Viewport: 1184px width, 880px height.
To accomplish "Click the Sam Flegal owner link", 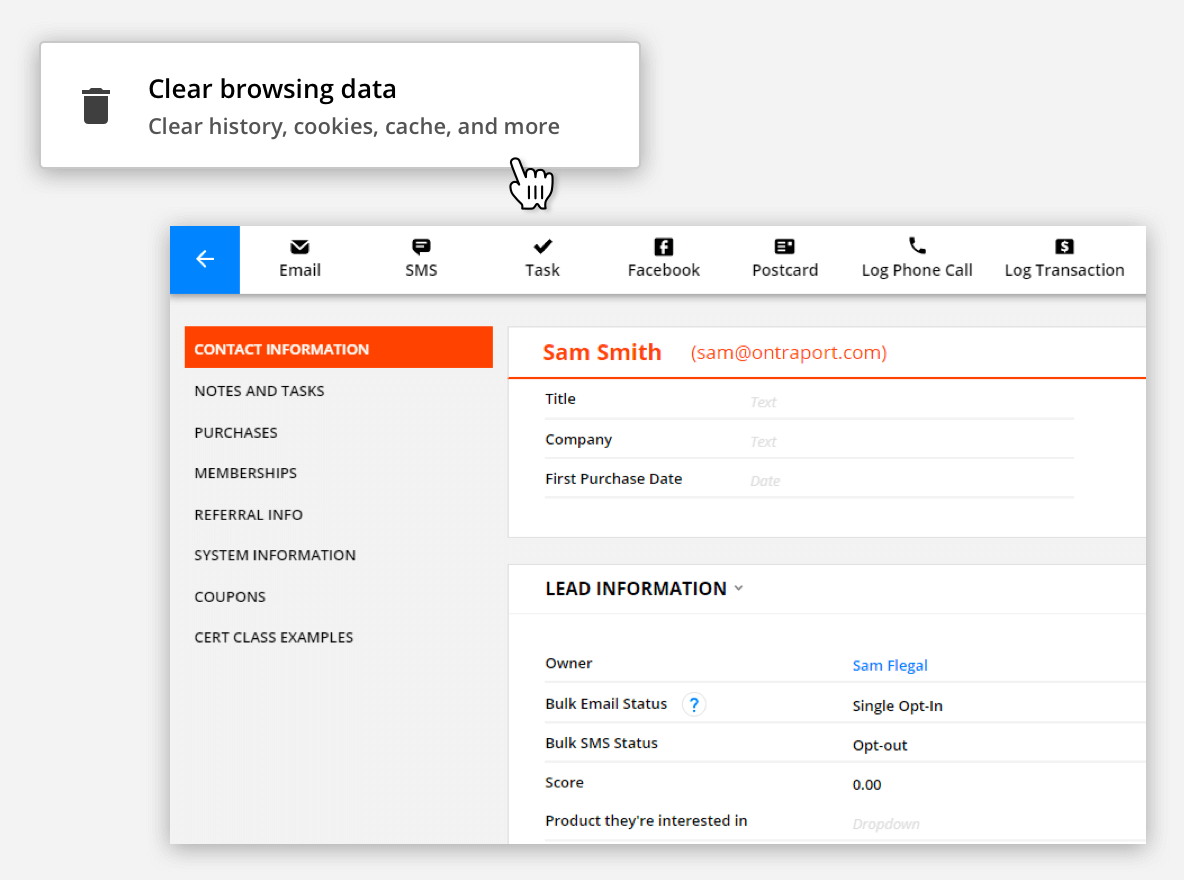I will coord(890,665).
